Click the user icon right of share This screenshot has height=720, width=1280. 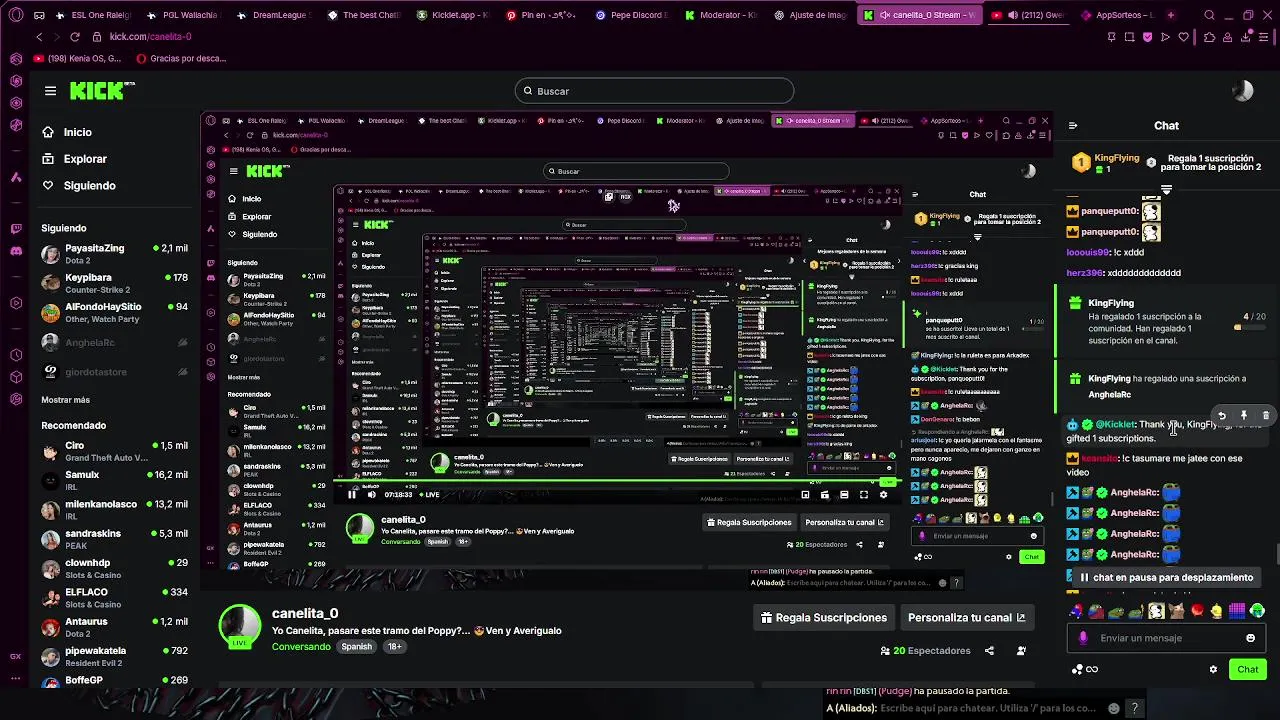(1021, 651)
